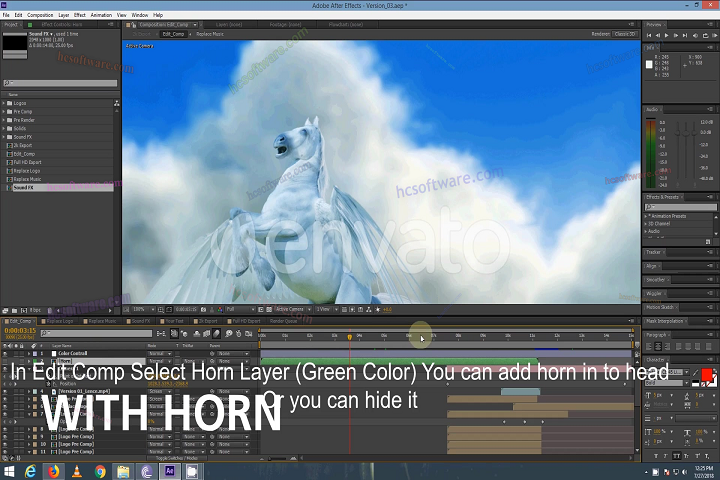The image size is (720, 480).
Task: Create a new folder in the Project panel
Action: pos(14,311)
